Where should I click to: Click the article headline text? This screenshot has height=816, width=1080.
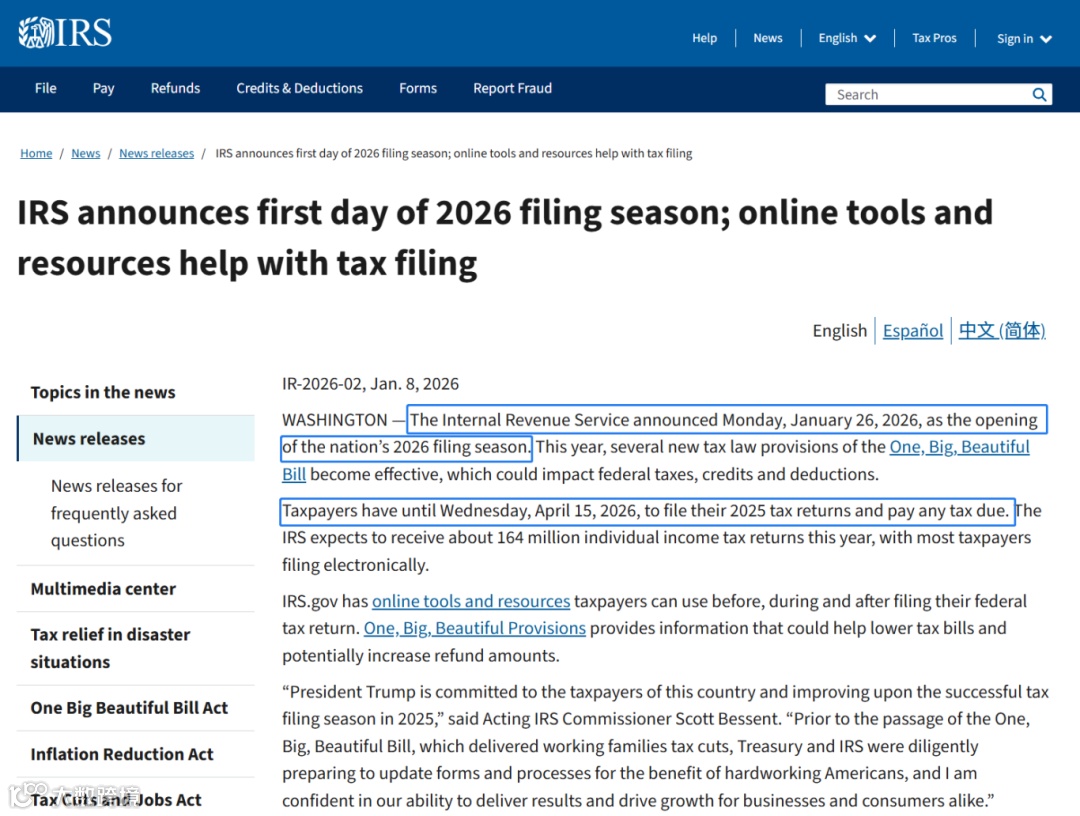pyautogui.click(x=505, y=238)
